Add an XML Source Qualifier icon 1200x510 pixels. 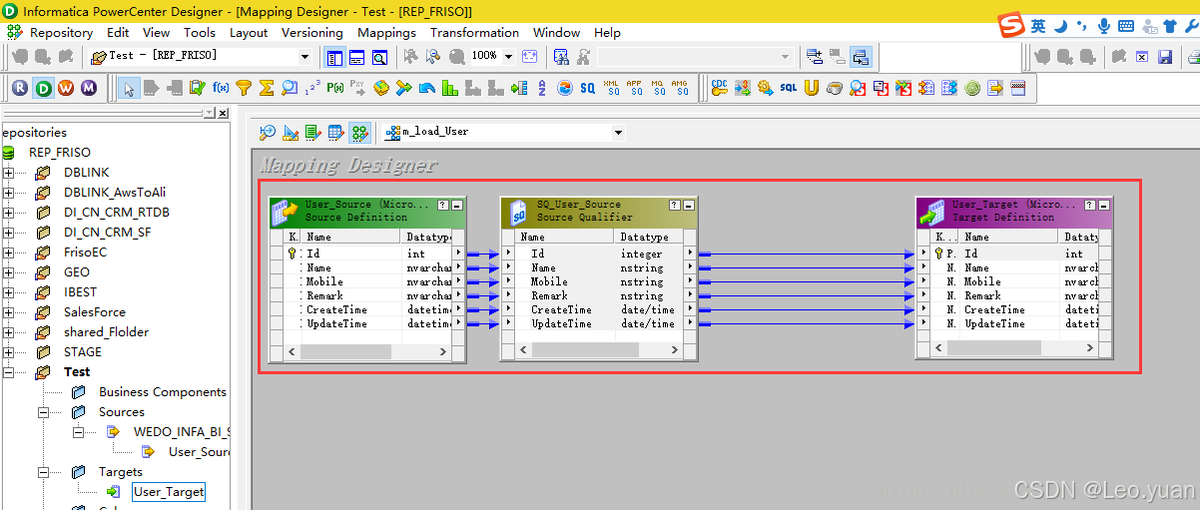[x=611, y=88]
